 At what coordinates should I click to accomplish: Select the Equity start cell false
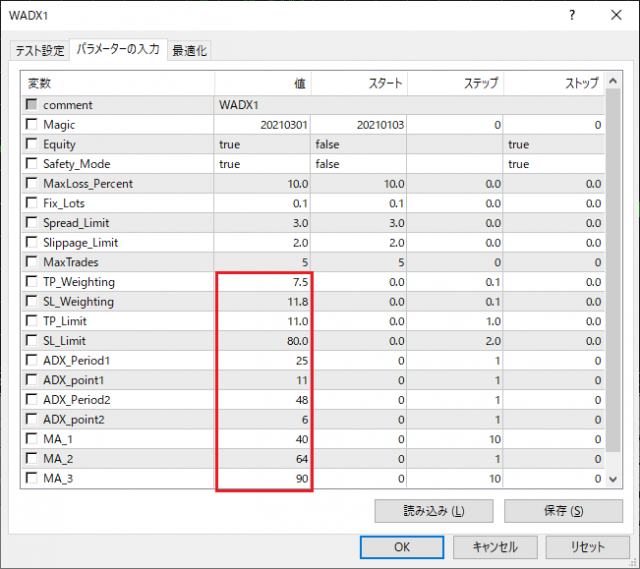click(x=358, y=144)
